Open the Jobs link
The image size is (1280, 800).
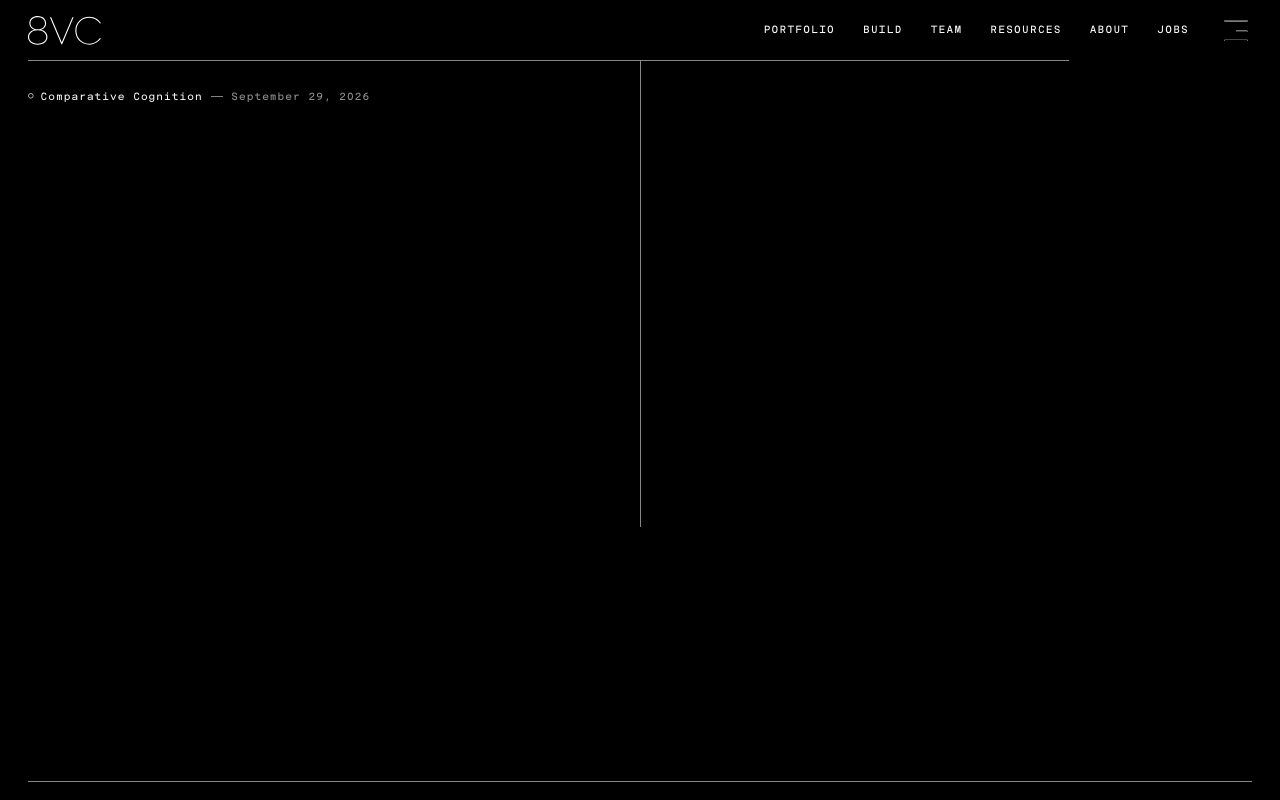[1173, 30]
